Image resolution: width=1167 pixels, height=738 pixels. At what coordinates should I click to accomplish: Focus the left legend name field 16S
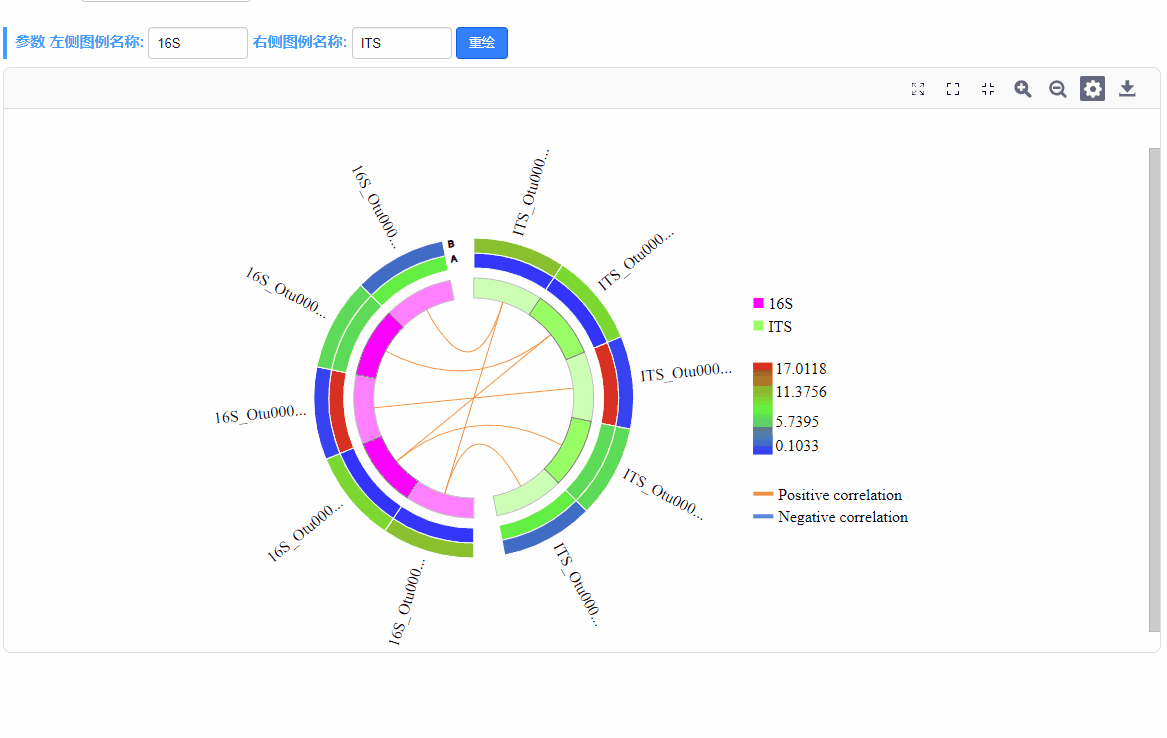pos(198,42)
